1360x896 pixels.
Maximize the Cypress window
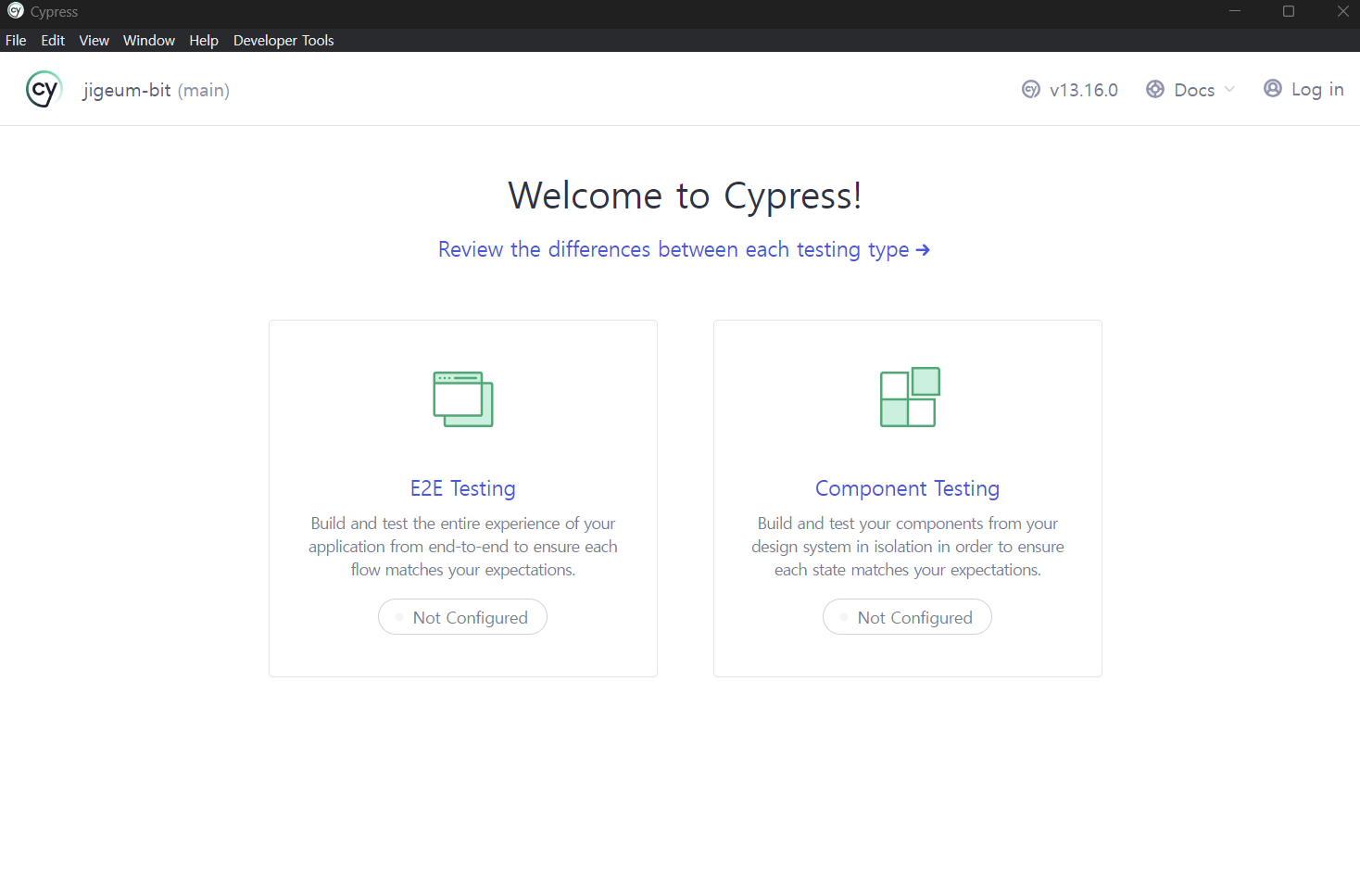click(x=1289, y=11)
